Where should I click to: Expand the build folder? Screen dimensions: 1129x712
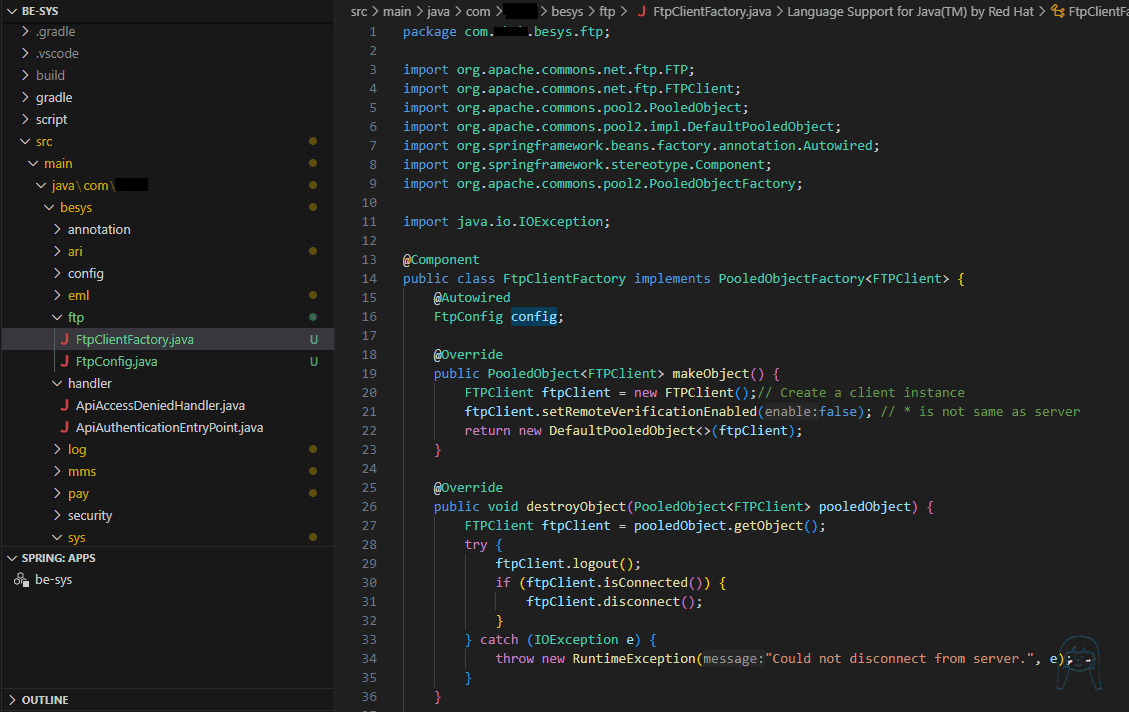point(26,76)
